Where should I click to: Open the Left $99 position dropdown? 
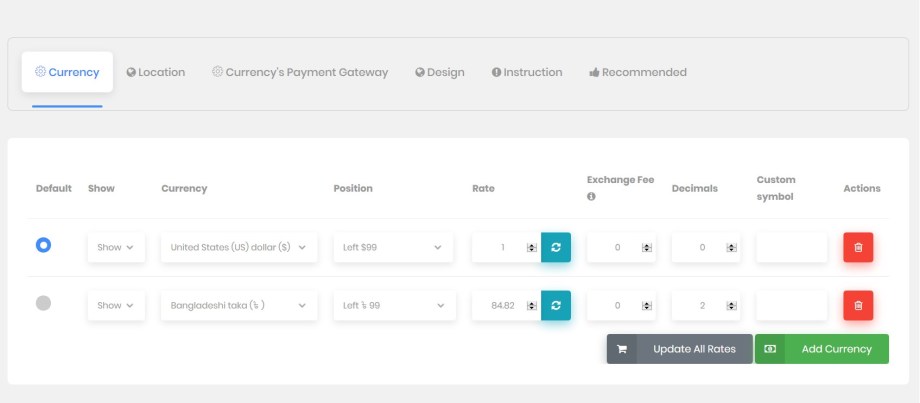pyautogui.click(x=393, y=247)
